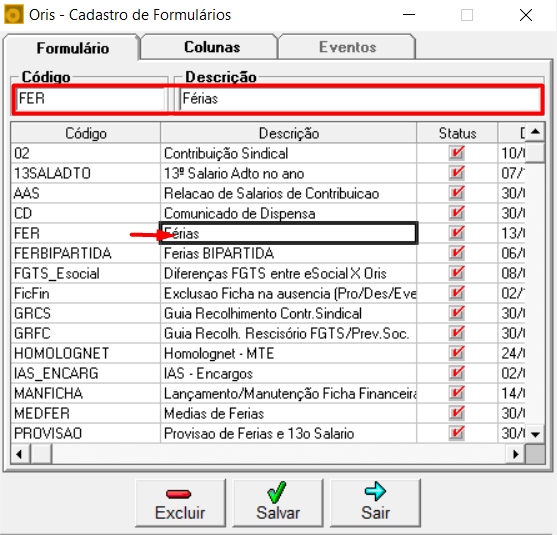
Task: Click the Status column header
Action: tap(457, 134)
